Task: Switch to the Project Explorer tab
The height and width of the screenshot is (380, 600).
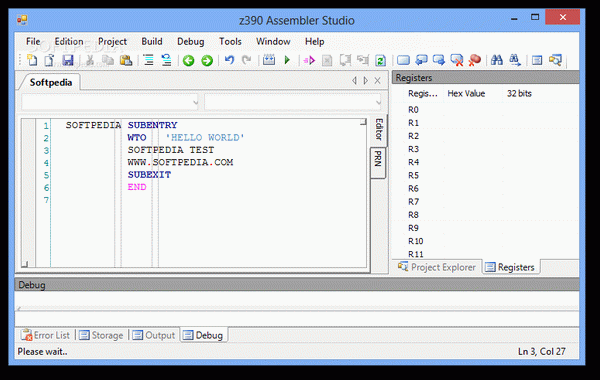Action: (437, 267)
